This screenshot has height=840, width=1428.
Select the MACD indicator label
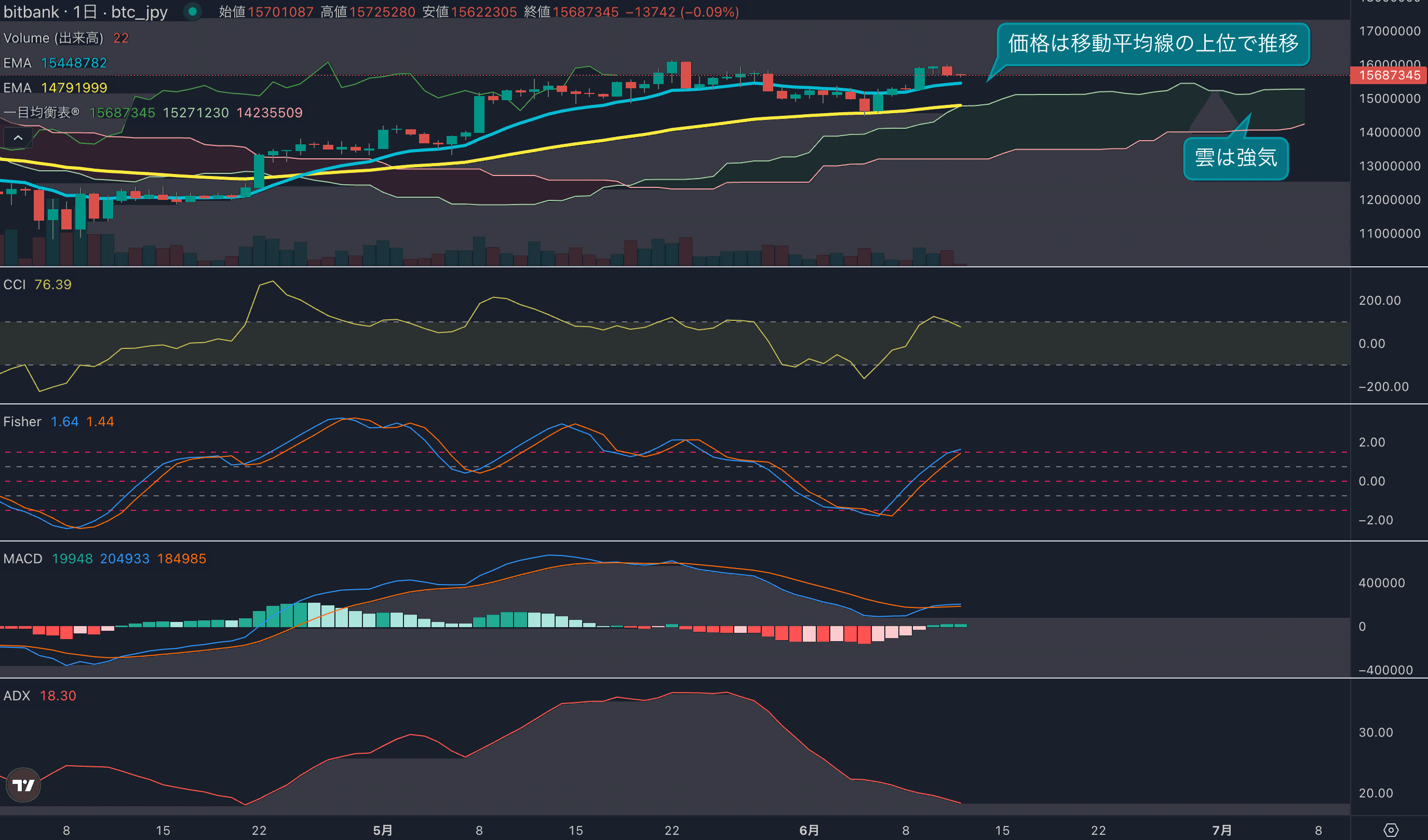(23, 559)
